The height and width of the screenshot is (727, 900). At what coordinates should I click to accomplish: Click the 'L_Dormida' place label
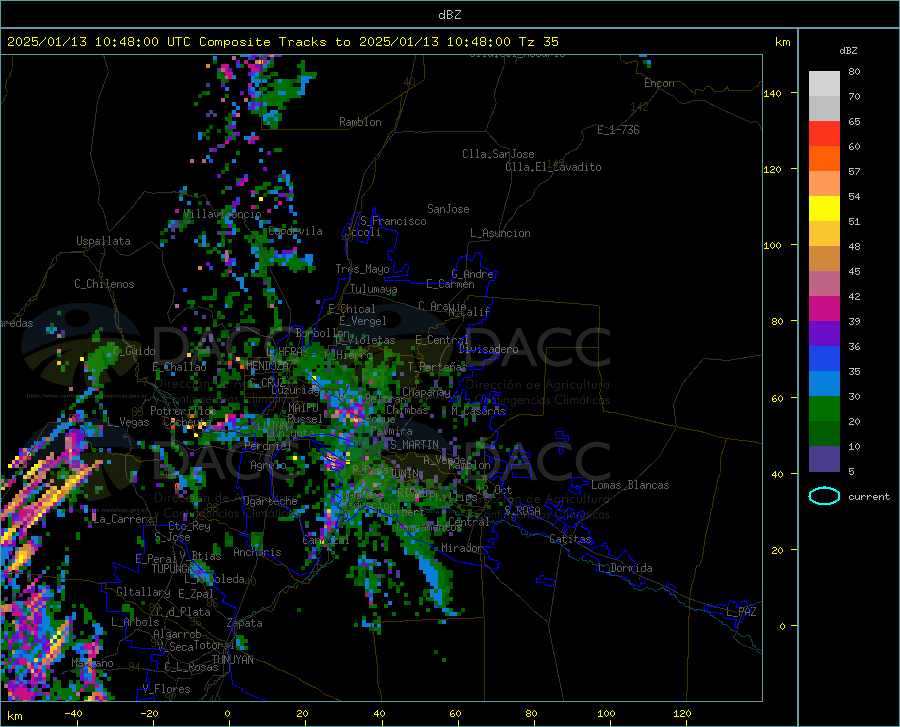pos(625,568)
